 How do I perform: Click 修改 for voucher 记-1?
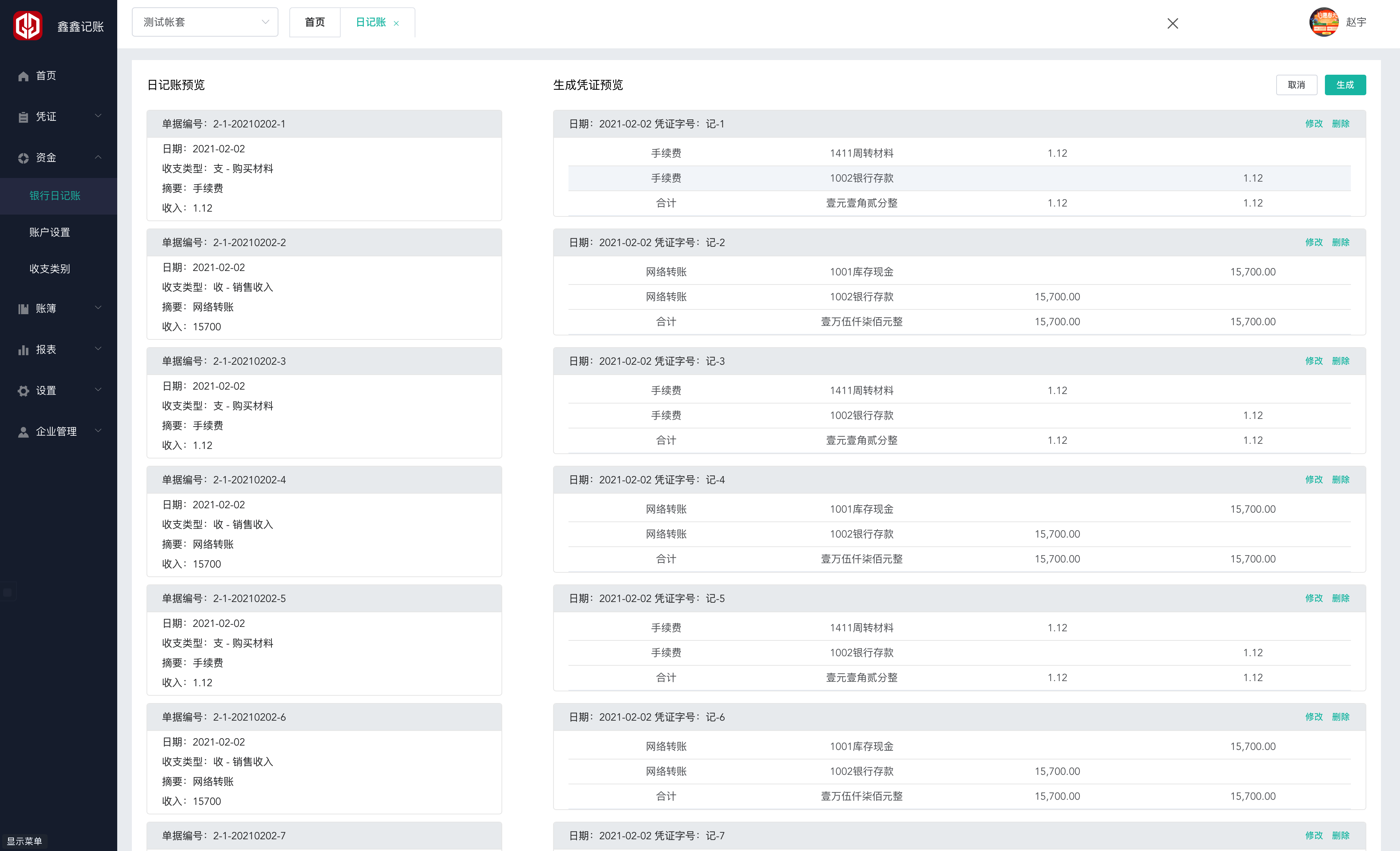[x=1314, y=124]
